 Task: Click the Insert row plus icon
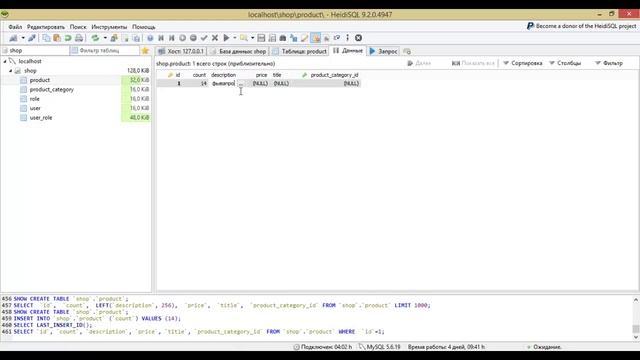[182, 38]
